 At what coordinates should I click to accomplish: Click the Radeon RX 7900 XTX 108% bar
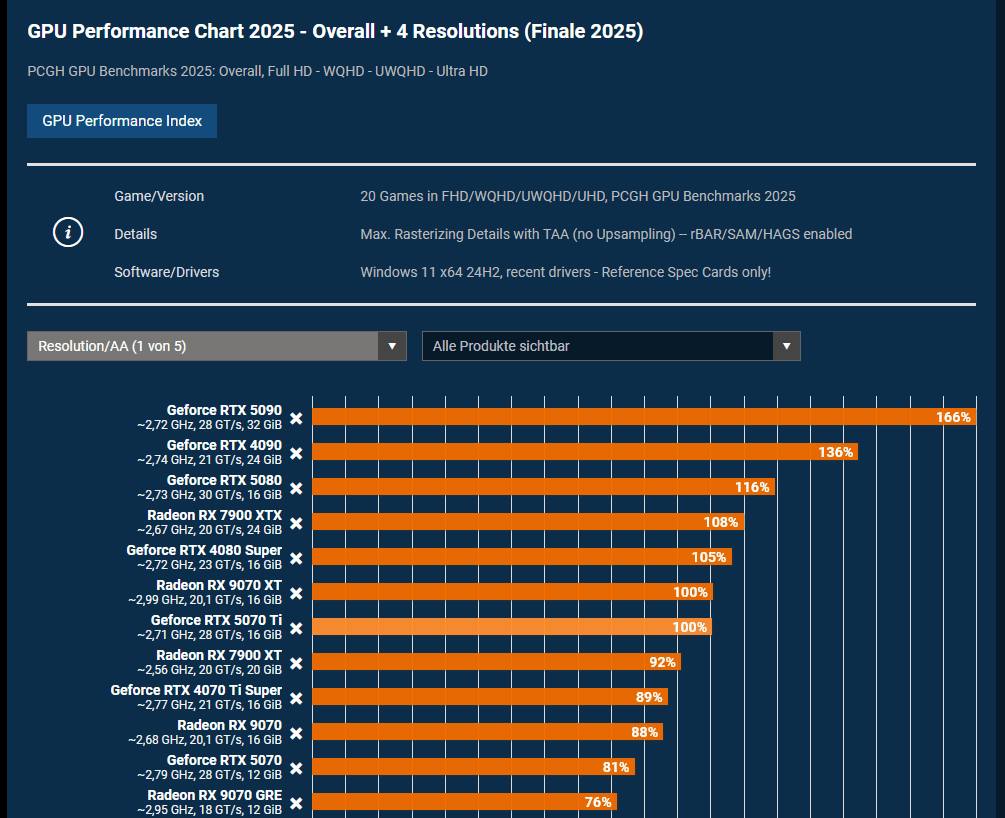coord(528,522)
